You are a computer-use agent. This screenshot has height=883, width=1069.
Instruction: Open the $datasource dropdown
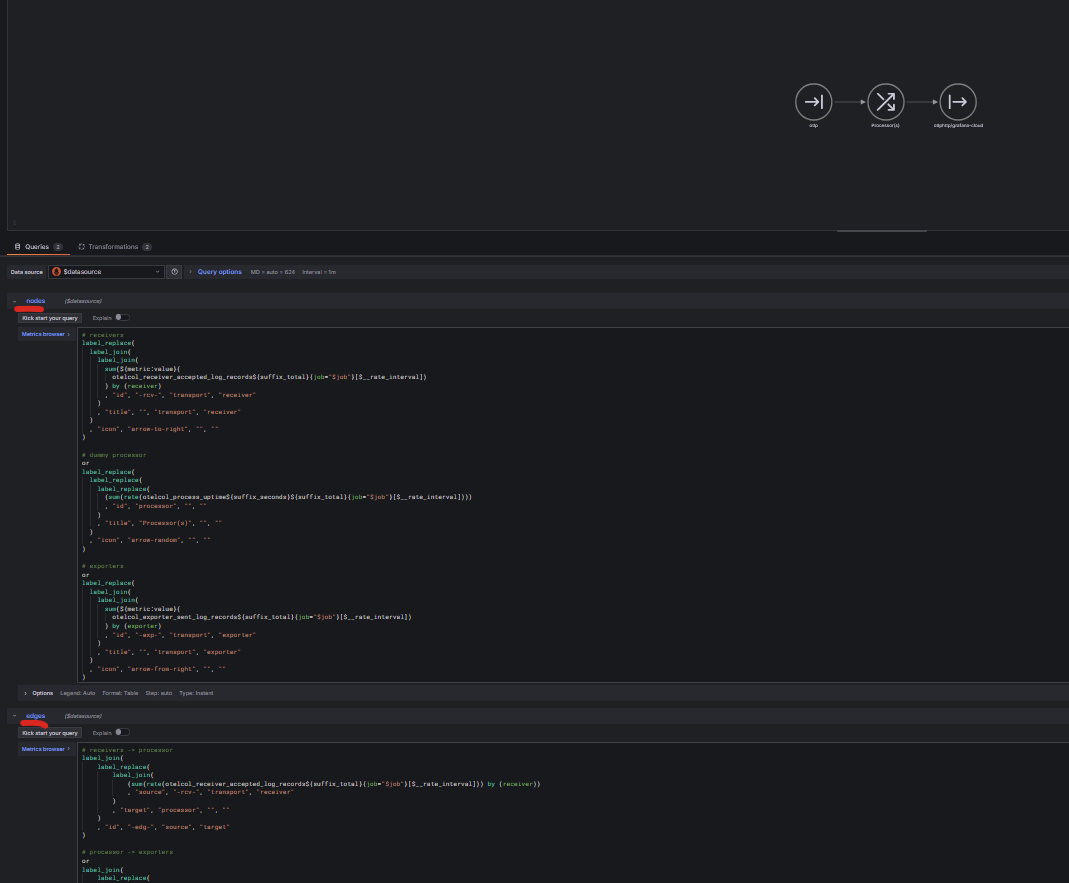(x=106, y=272)
